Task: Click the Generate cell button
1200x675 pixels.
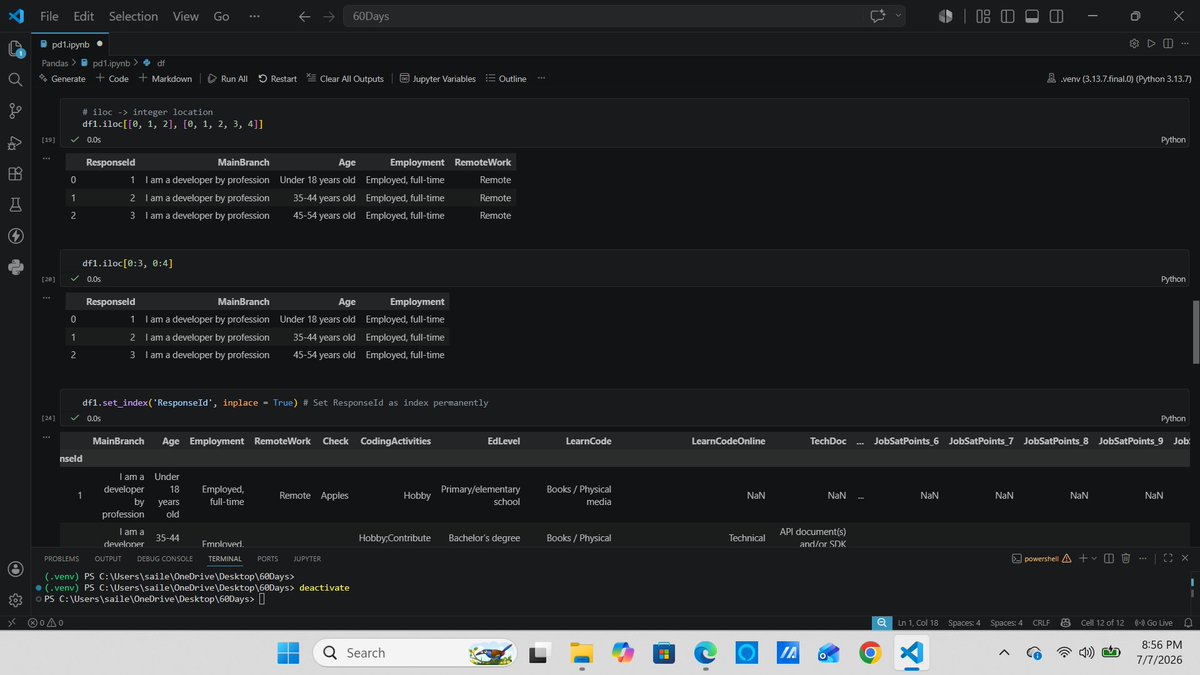Action: click(x=62, y=78)
